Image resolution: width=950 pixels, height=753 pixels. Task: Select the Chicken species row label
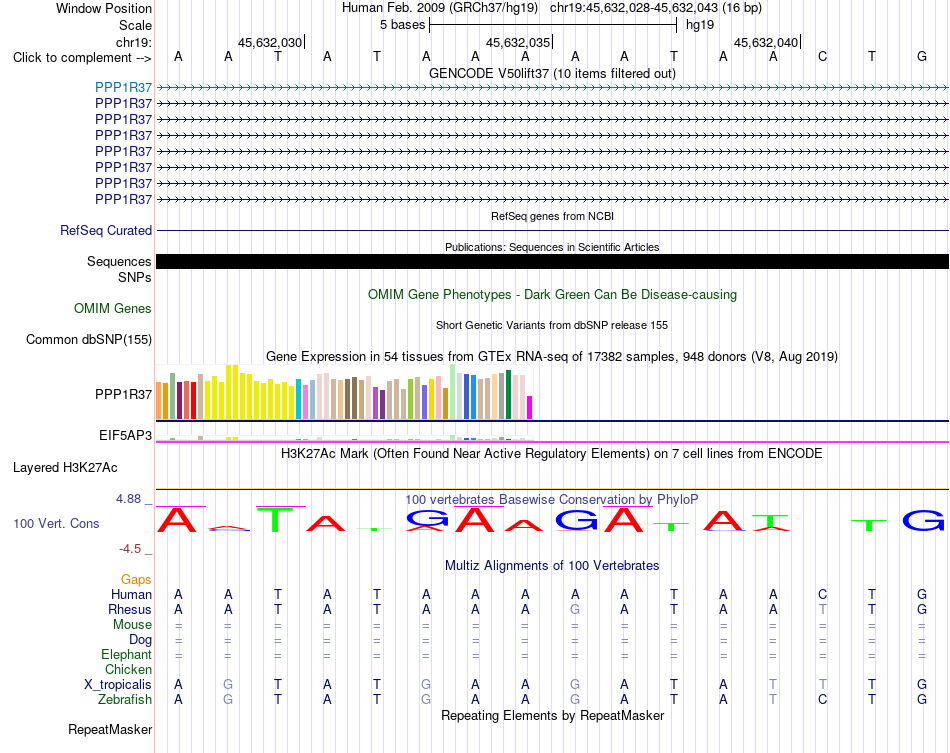click(x=128, y=669)
